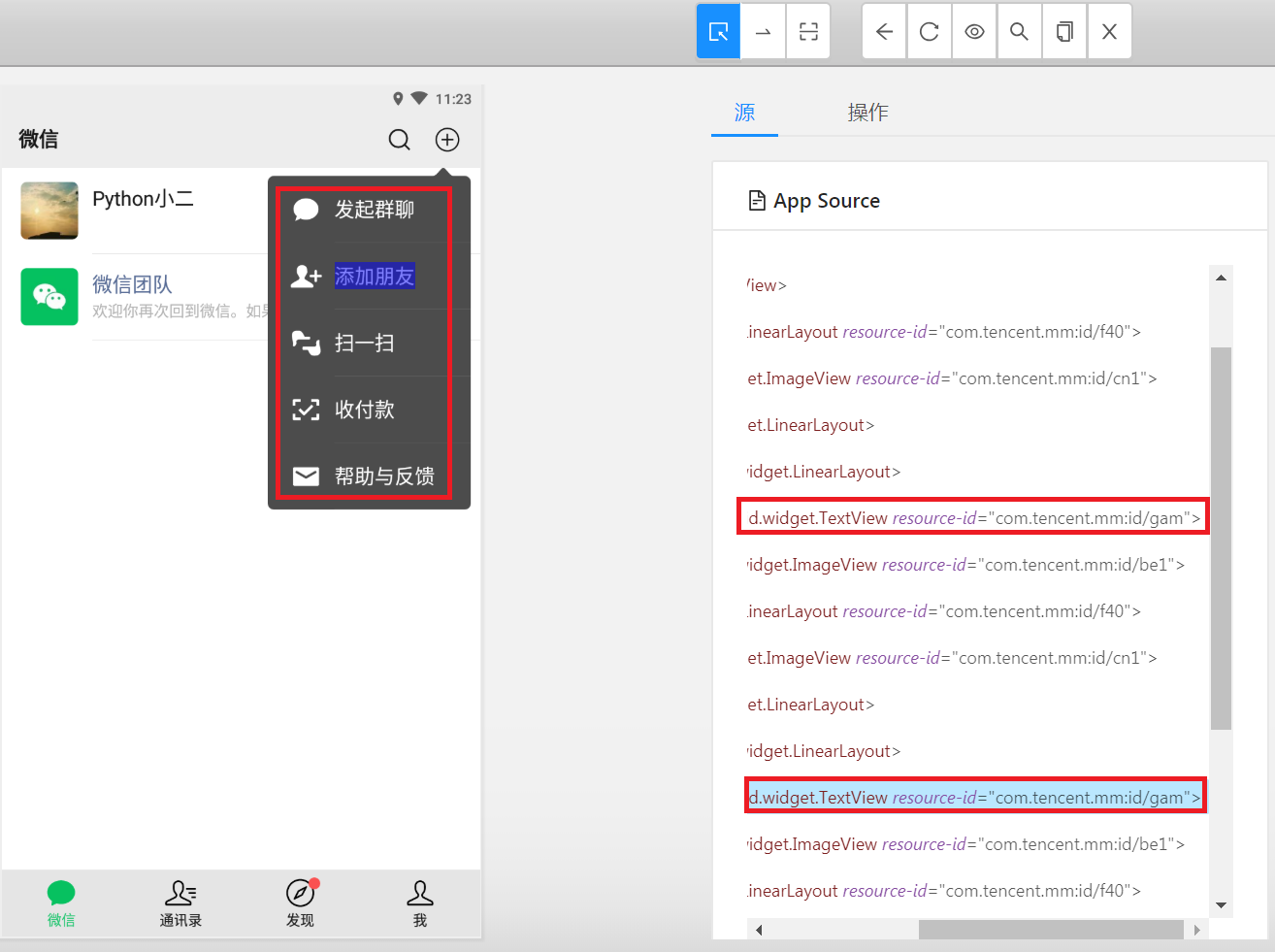Viewport: 1275px width, 952px height.
Task: Select first ImageView cn1 source line
Action: [x=952, y=378]
